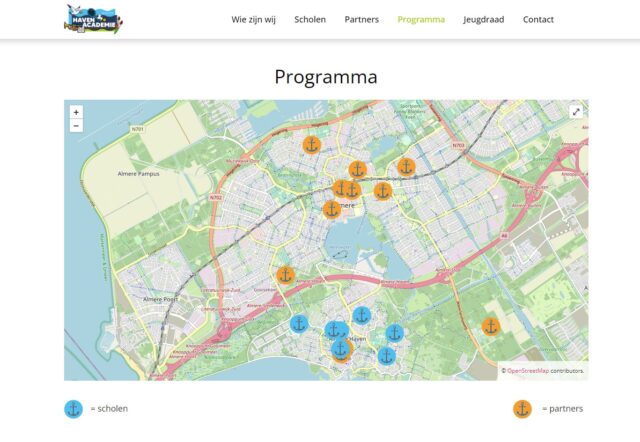
Task: Open the Partners menu item
Action: (x=362, y=19)
